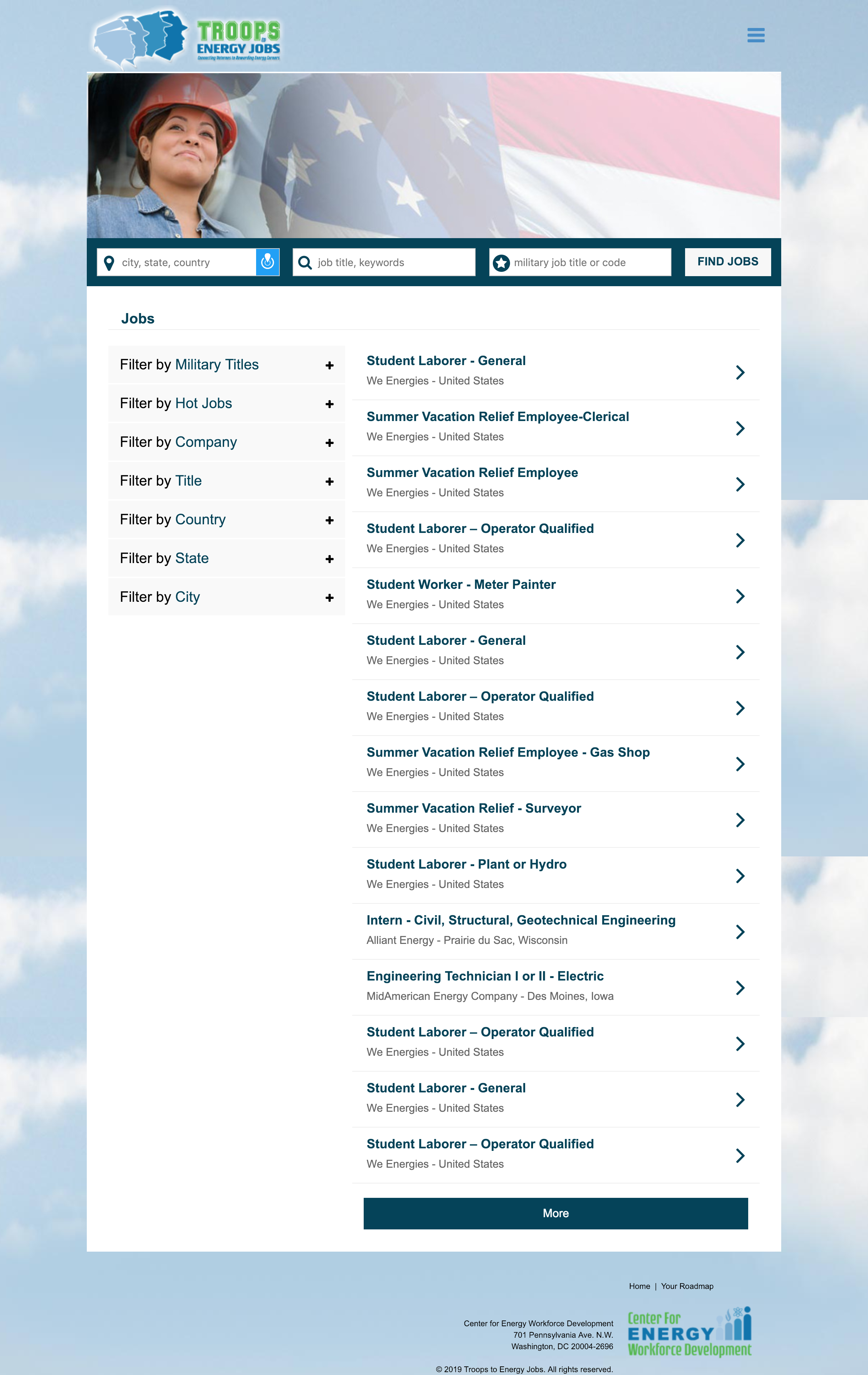
Task: Click arrow for Intern - Civil, Structural row
Action: (x=740, y=932)
